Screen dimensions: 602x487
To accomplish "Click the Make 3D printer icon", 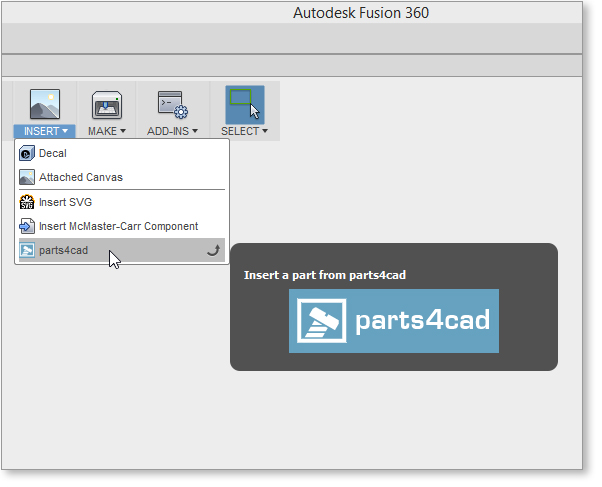I will (107, 105).
